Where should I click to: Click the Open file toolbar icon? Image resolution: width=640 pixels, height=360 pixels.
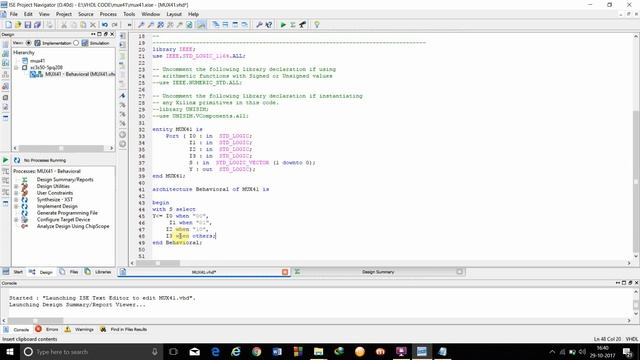click(18, 25)
